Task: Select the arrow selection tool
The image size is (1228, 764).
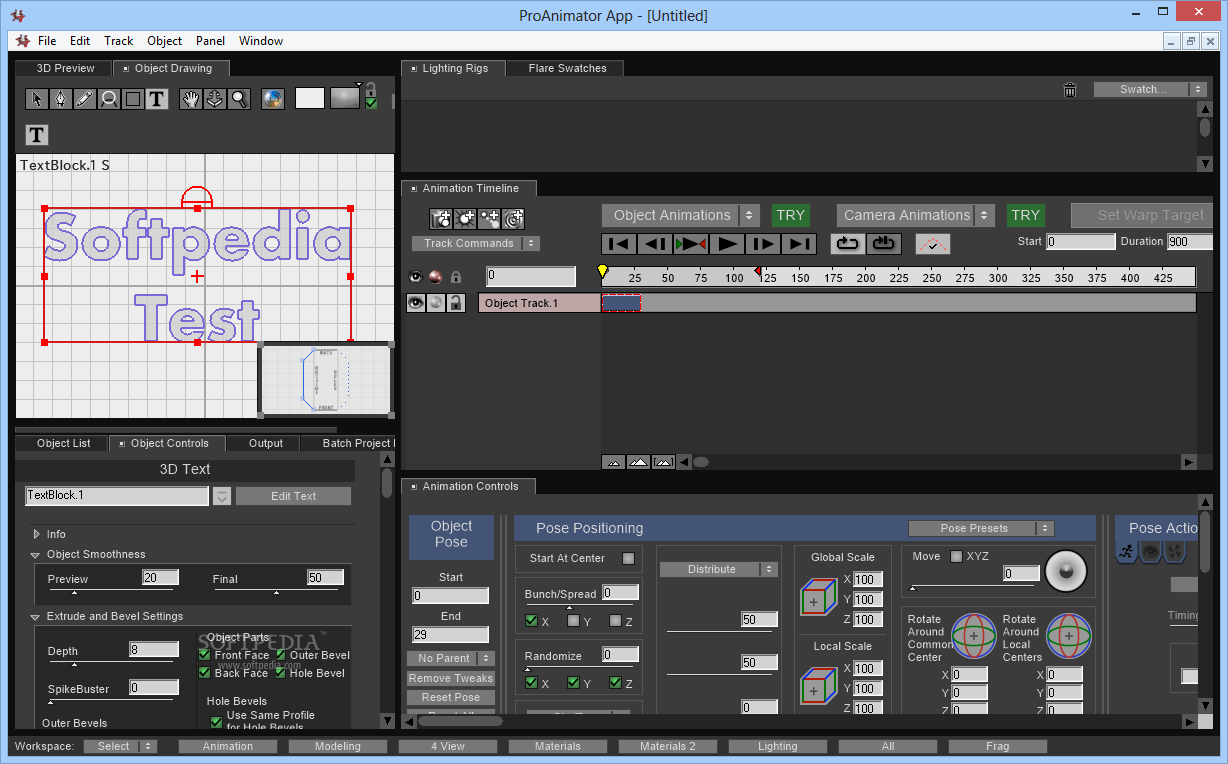Action: tap(37, 99)
